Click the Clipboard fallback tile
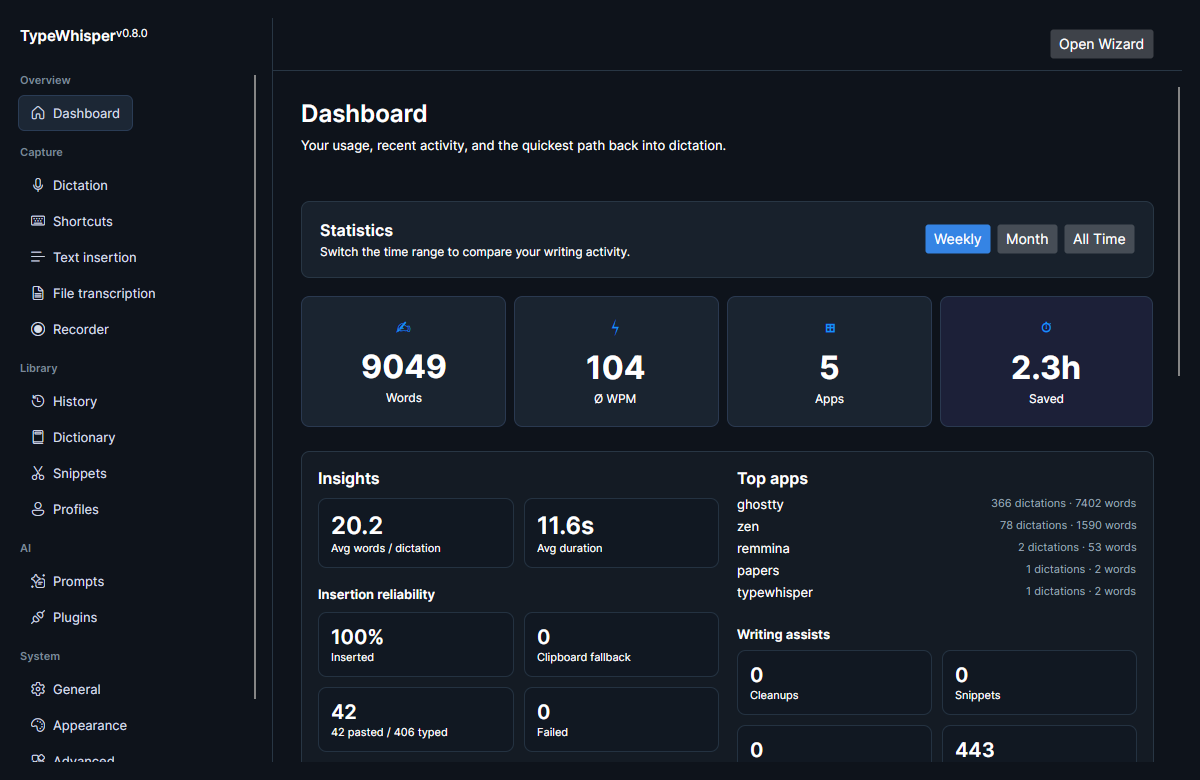 (621, 644)
